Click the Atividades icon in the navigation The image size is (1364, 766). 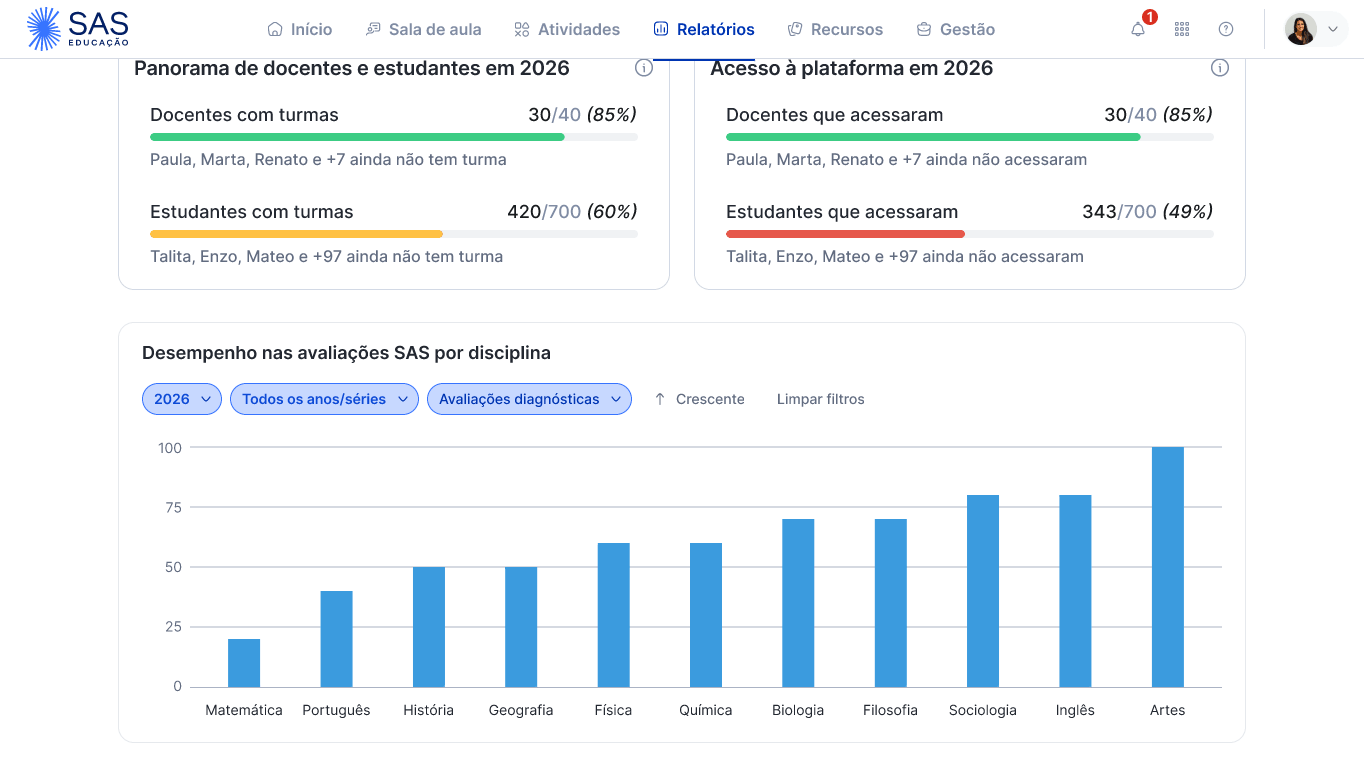pos(521,29)
